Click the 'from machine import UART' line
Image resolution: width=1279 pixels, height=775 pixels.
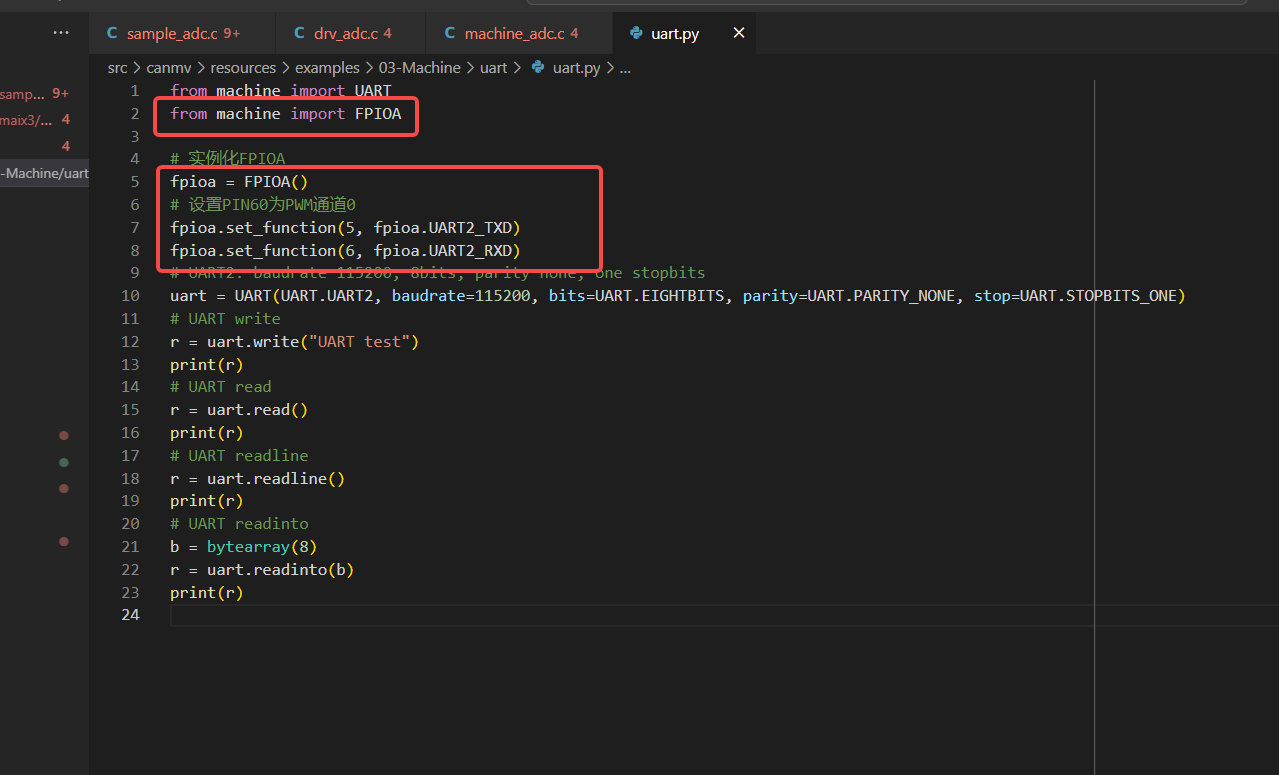coord(281,91)
